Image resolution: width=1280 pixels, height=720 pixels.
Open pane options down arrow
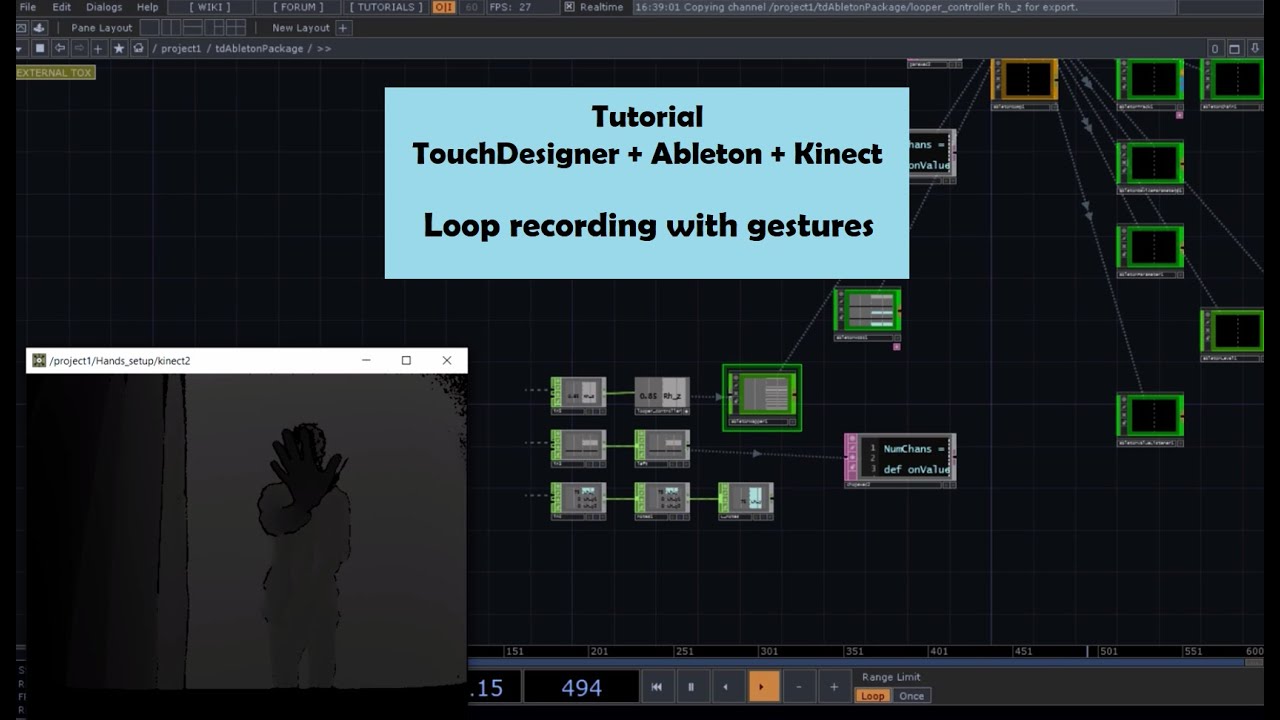[1255, 48]
